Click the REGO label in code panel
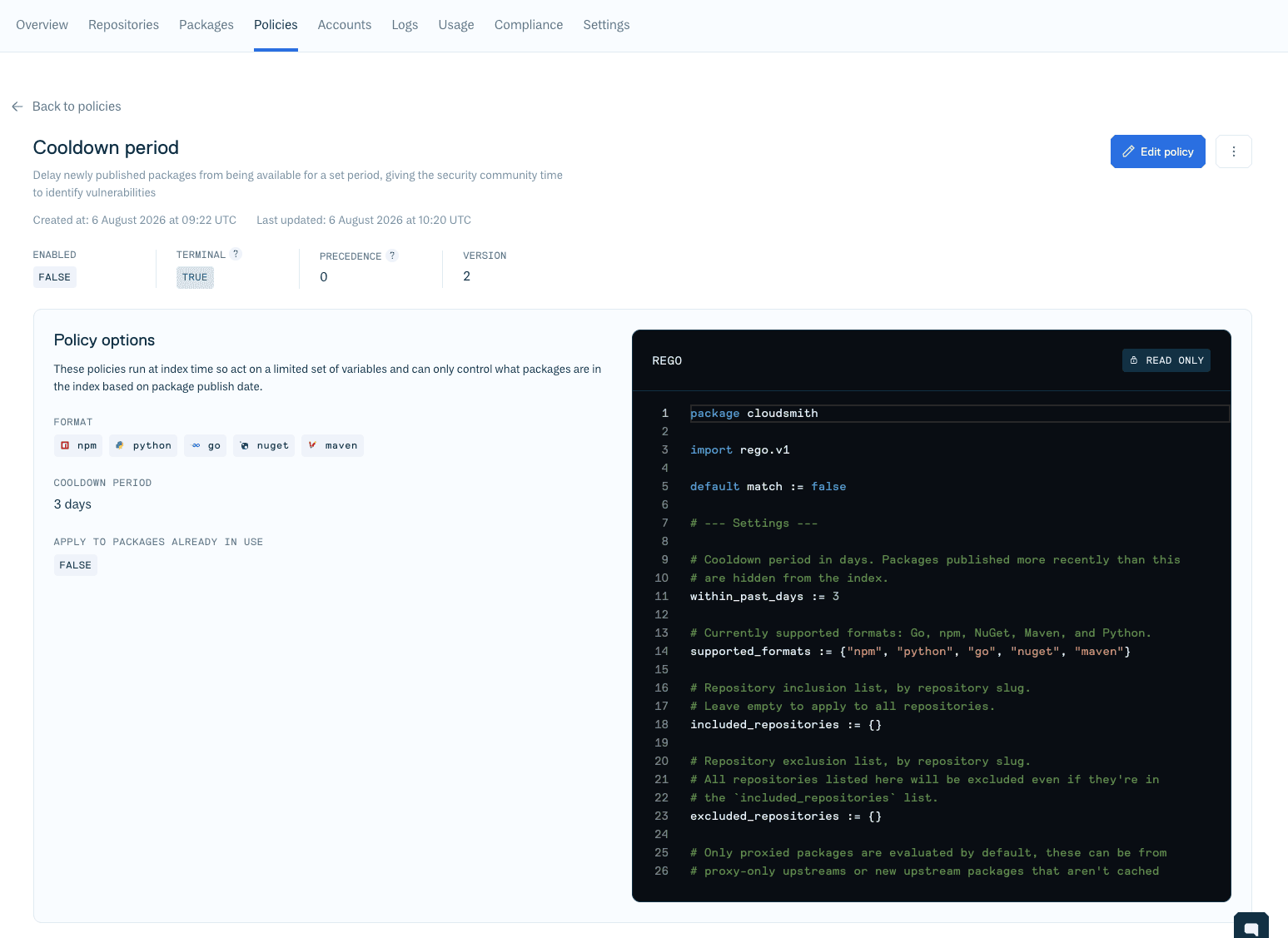1288x938 pixels. click(667, 360)
